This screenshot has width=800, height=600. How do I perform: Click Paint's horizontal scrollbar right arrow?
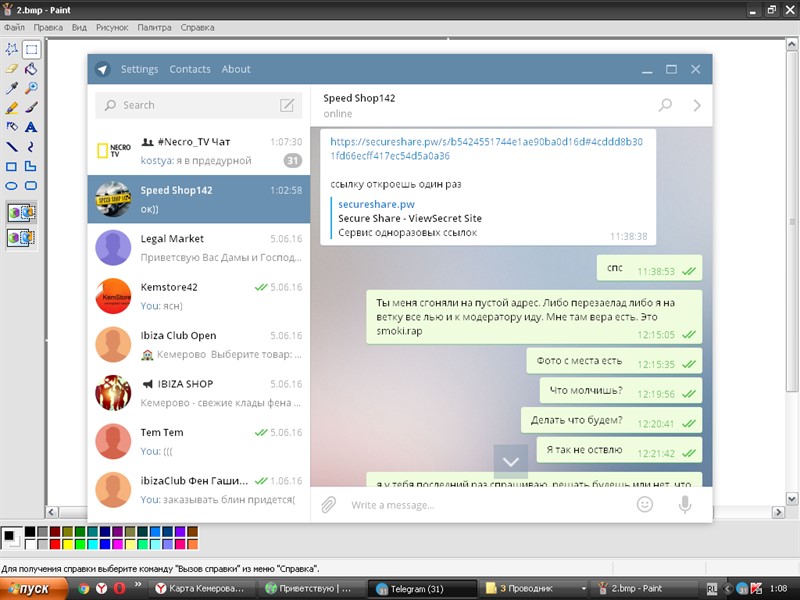point(778,512)
